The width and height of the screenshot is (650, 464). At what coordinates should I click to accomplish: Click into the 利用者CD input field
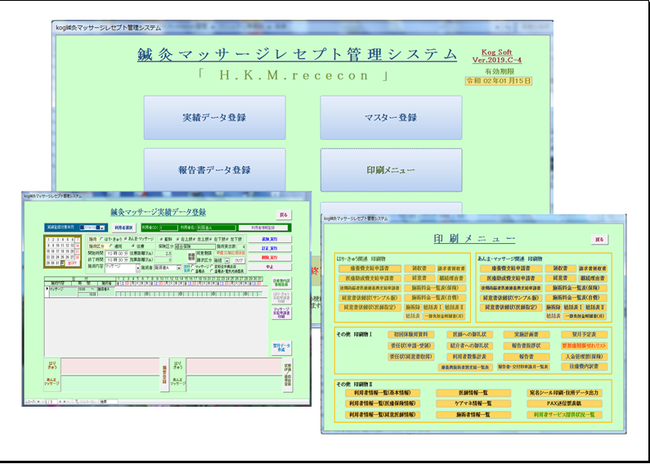click(x=169, y=228)
